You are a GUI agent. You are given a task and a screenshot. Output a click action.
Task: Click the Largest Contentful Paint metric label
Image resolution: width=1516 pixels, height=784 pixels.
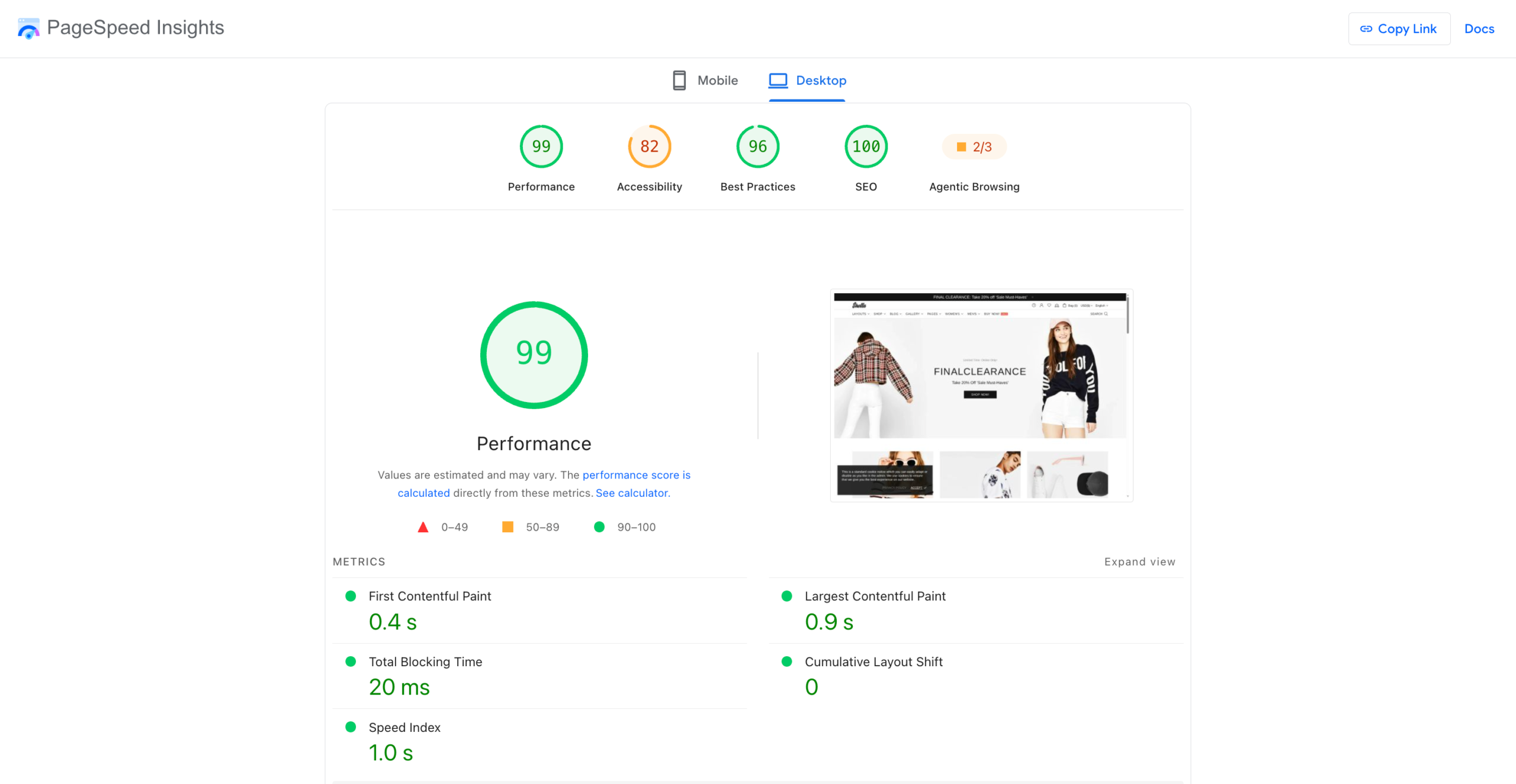(x=875, y=596)
